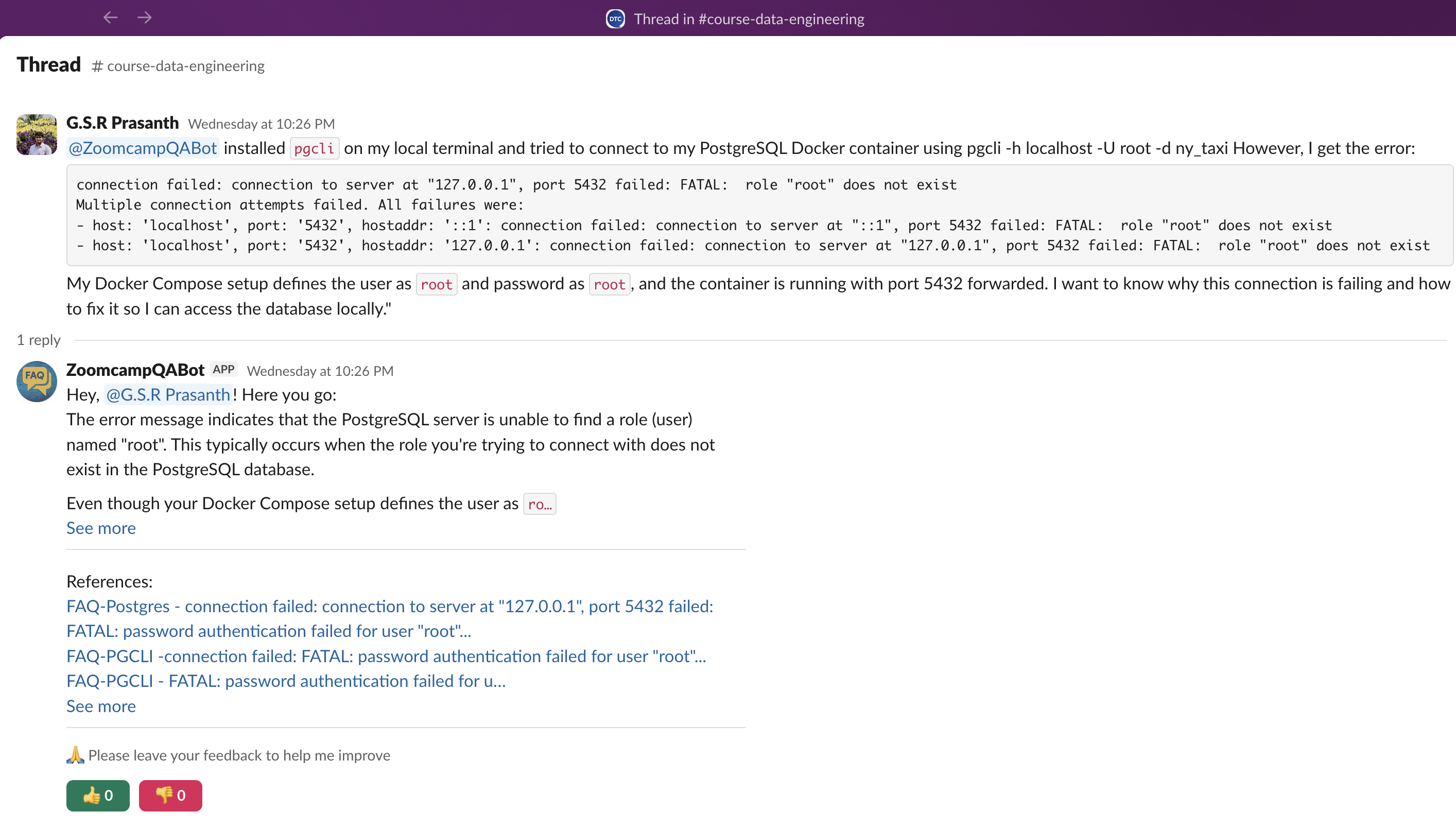Click the back navigation arrow
This screenshot has height=829, width=1456.
[x=111, y=18]
